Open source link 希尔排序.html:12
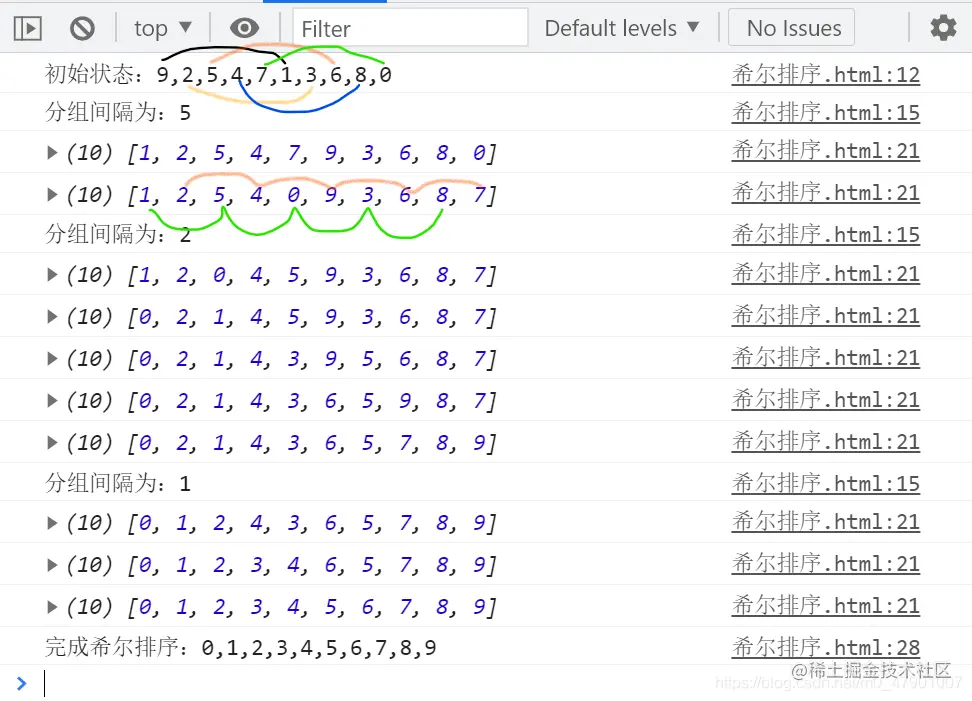972x701 pixels. pos(826,74)
